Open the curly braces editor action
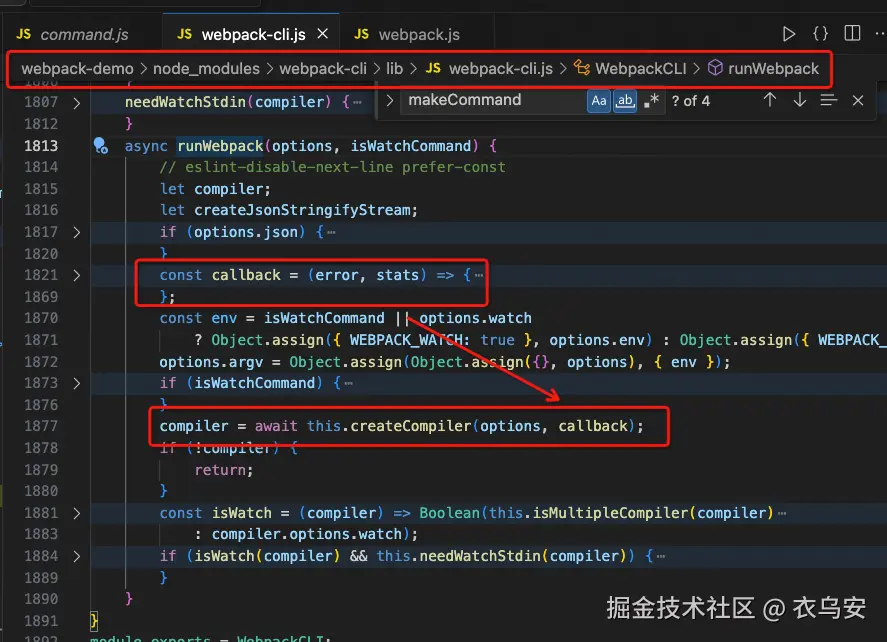Viewport: 887px width, 642px height. pos(820,33)
